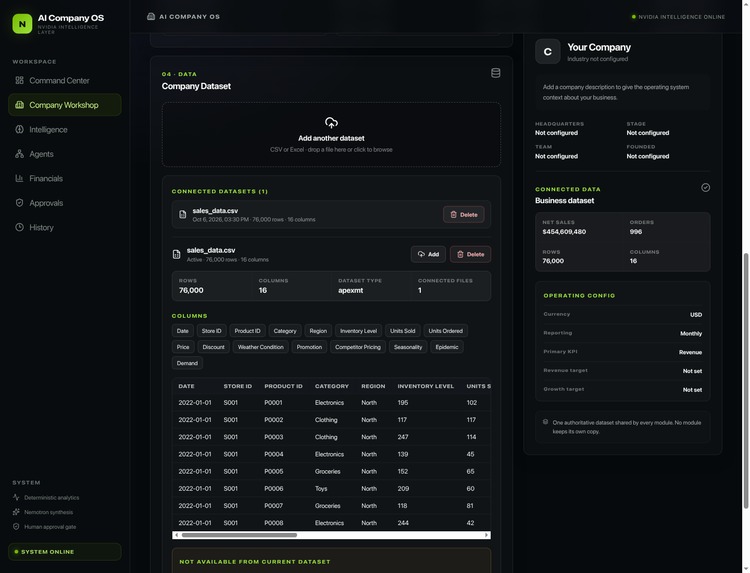Image resolution: width=750 pixels, height=573 pixels.
Task: Delete the connected sales_data.csv dated Oct 6
Action: point(463,215)
